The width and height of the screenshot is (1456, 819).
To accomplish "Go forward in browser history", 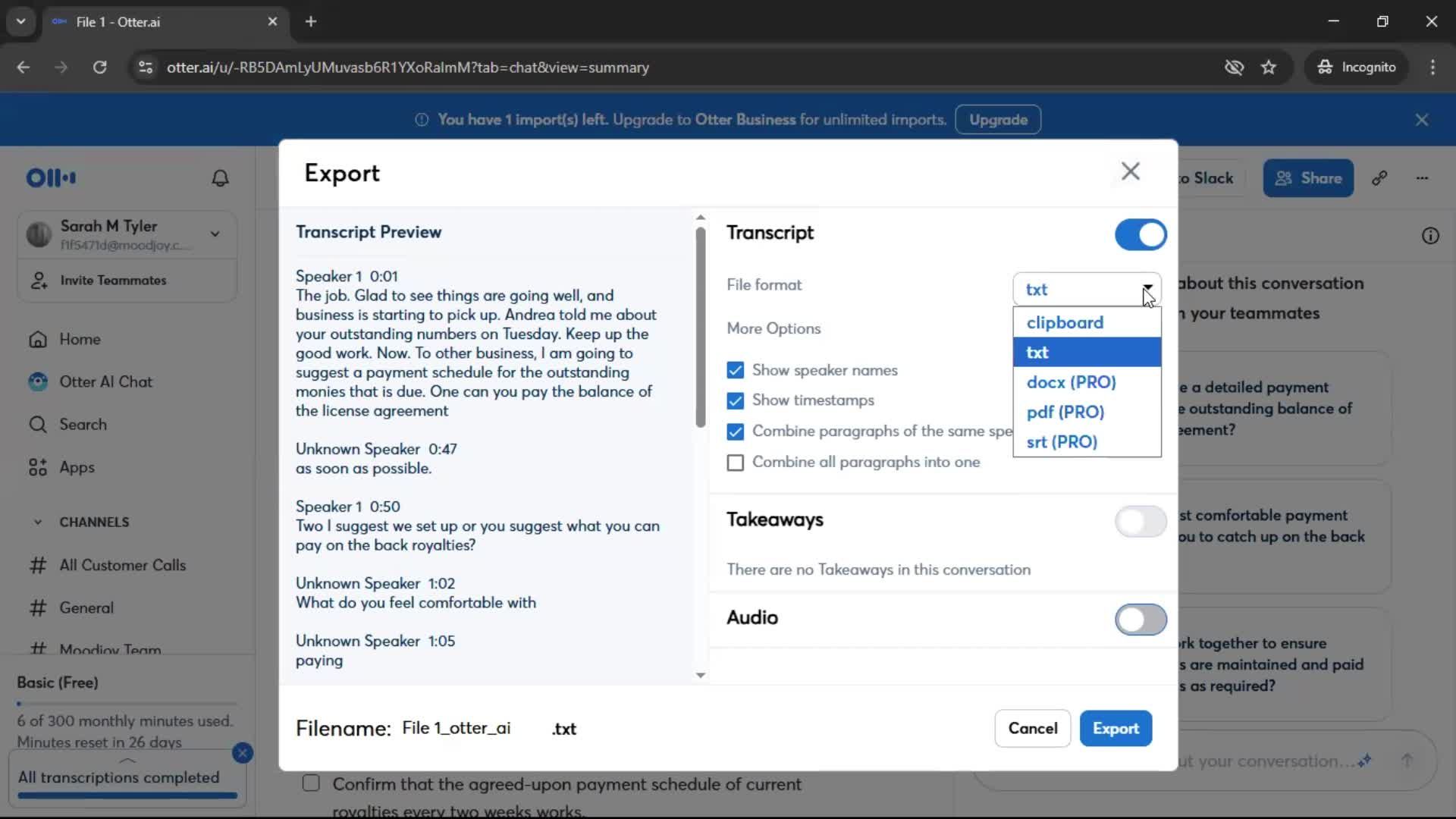I will tap(61, 67).
